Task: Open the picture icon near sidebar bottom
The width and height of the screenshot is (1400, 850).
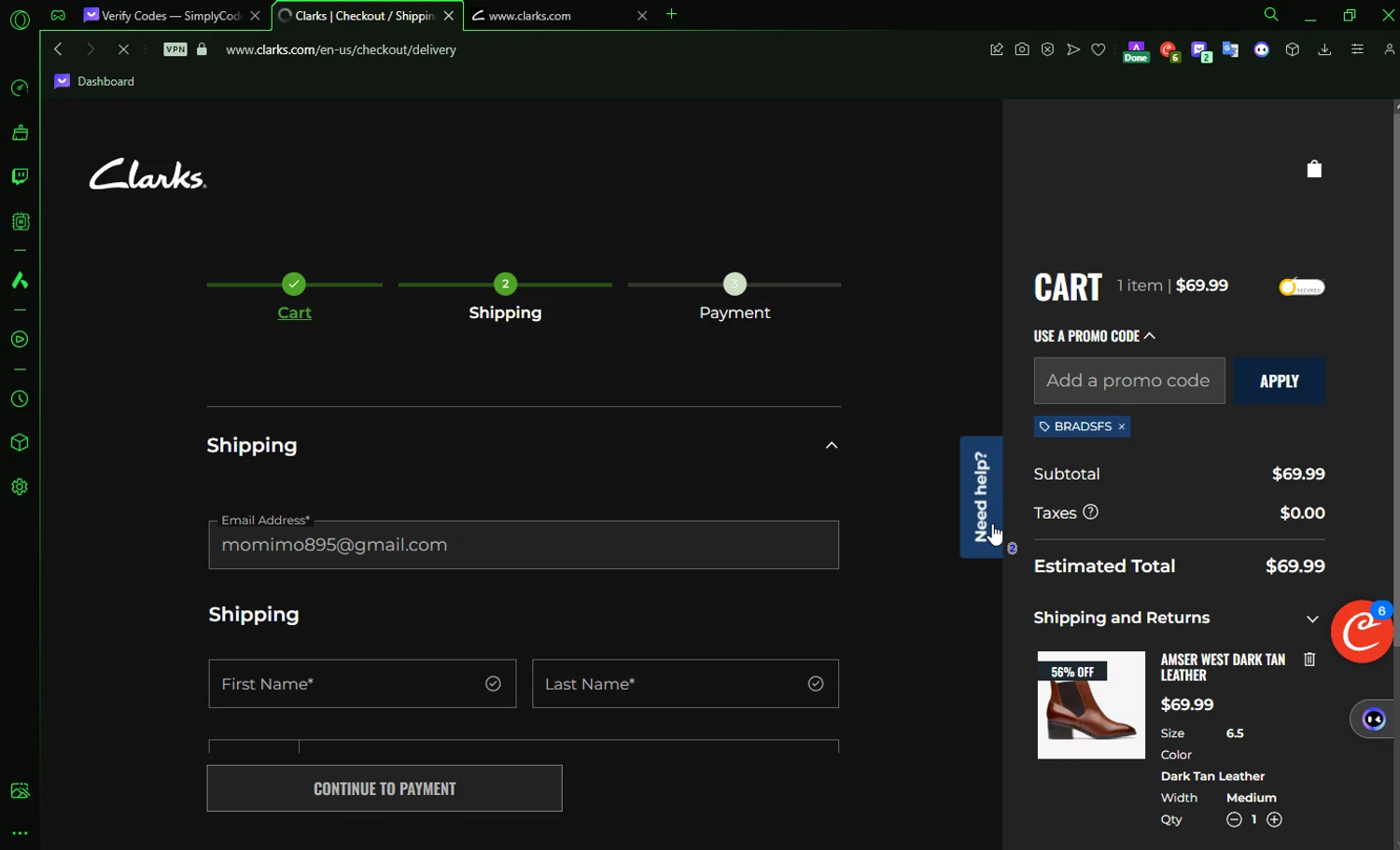Action: pyautogui.click(x=20, y=790)
